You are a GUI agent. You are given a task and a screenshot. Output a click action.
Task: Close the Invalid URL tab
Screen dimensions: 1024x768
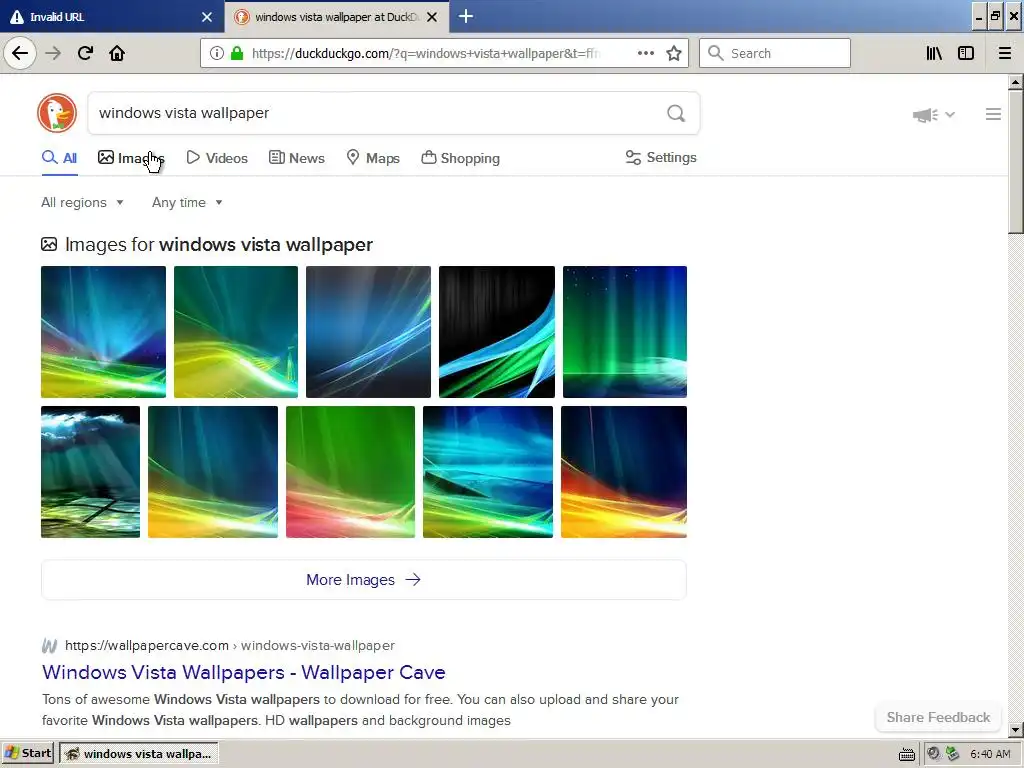(207, 17)
